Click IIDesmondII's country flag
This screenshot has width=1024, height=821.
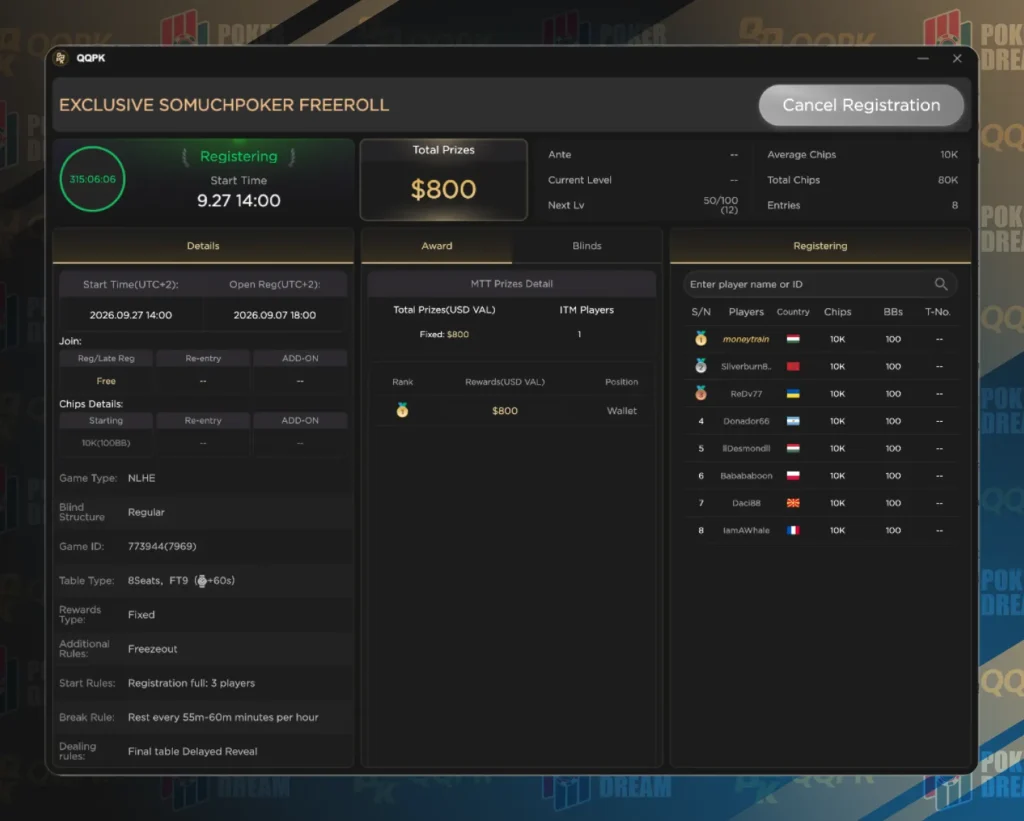pyautogui.click(x=793, y=449)
